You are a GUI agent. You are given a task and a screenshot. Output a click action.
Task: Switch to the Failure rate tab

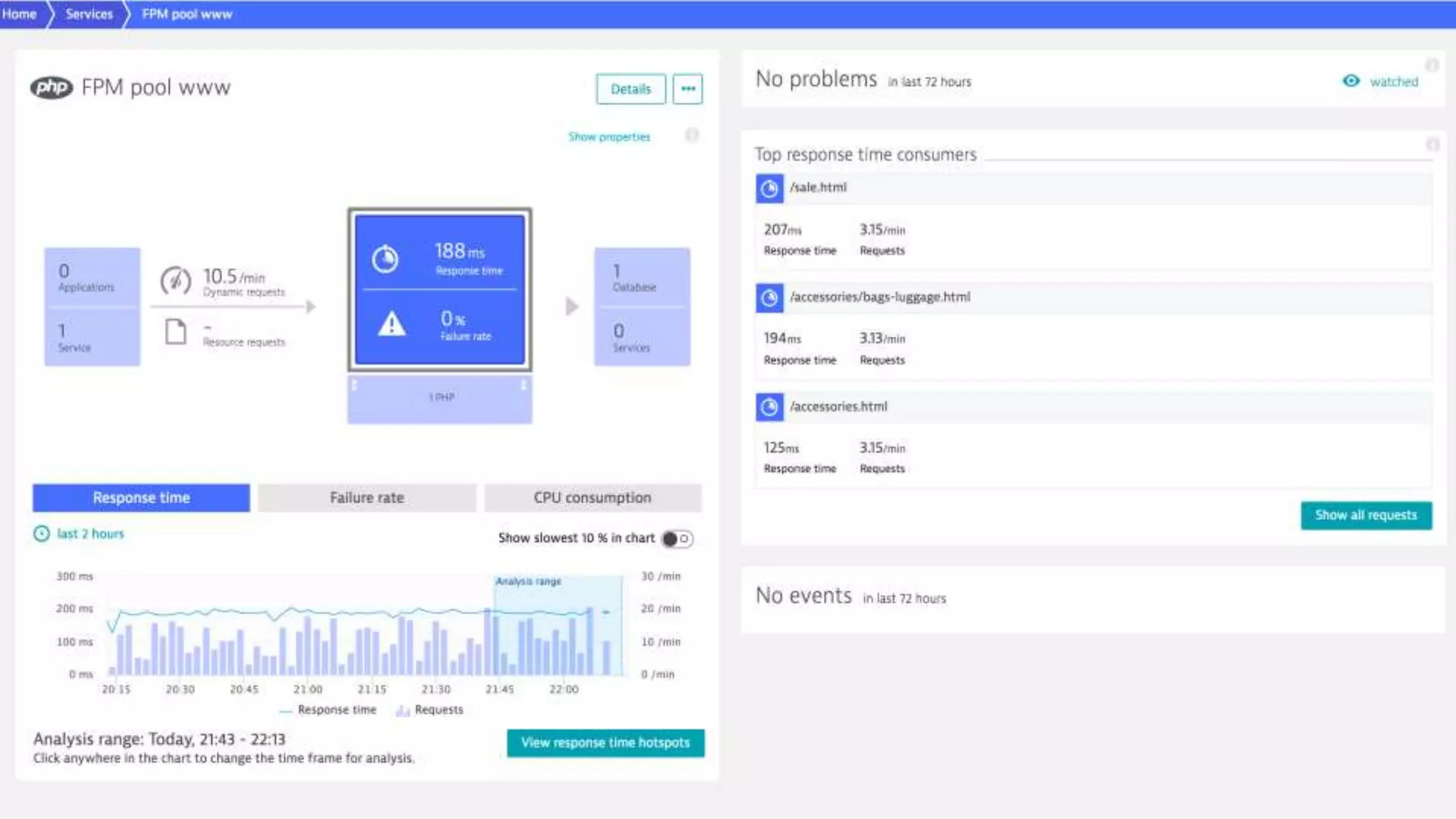[x=367, y=498]
